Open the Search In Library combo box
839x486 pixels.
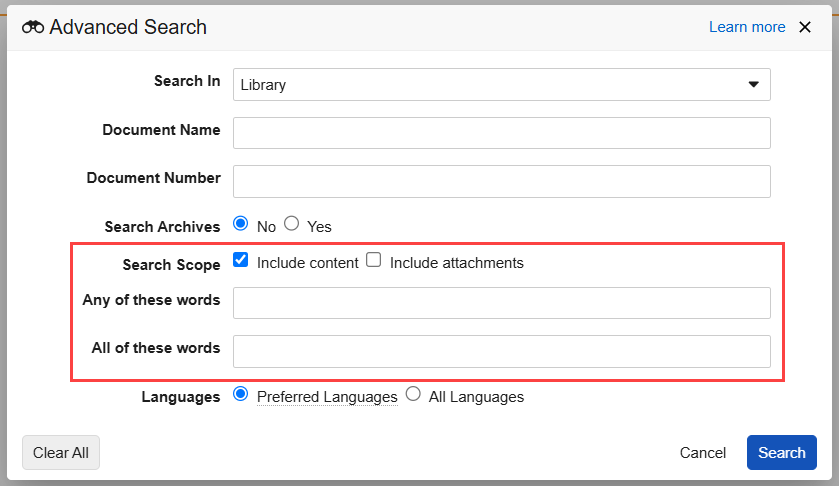(x=490, y=85)
